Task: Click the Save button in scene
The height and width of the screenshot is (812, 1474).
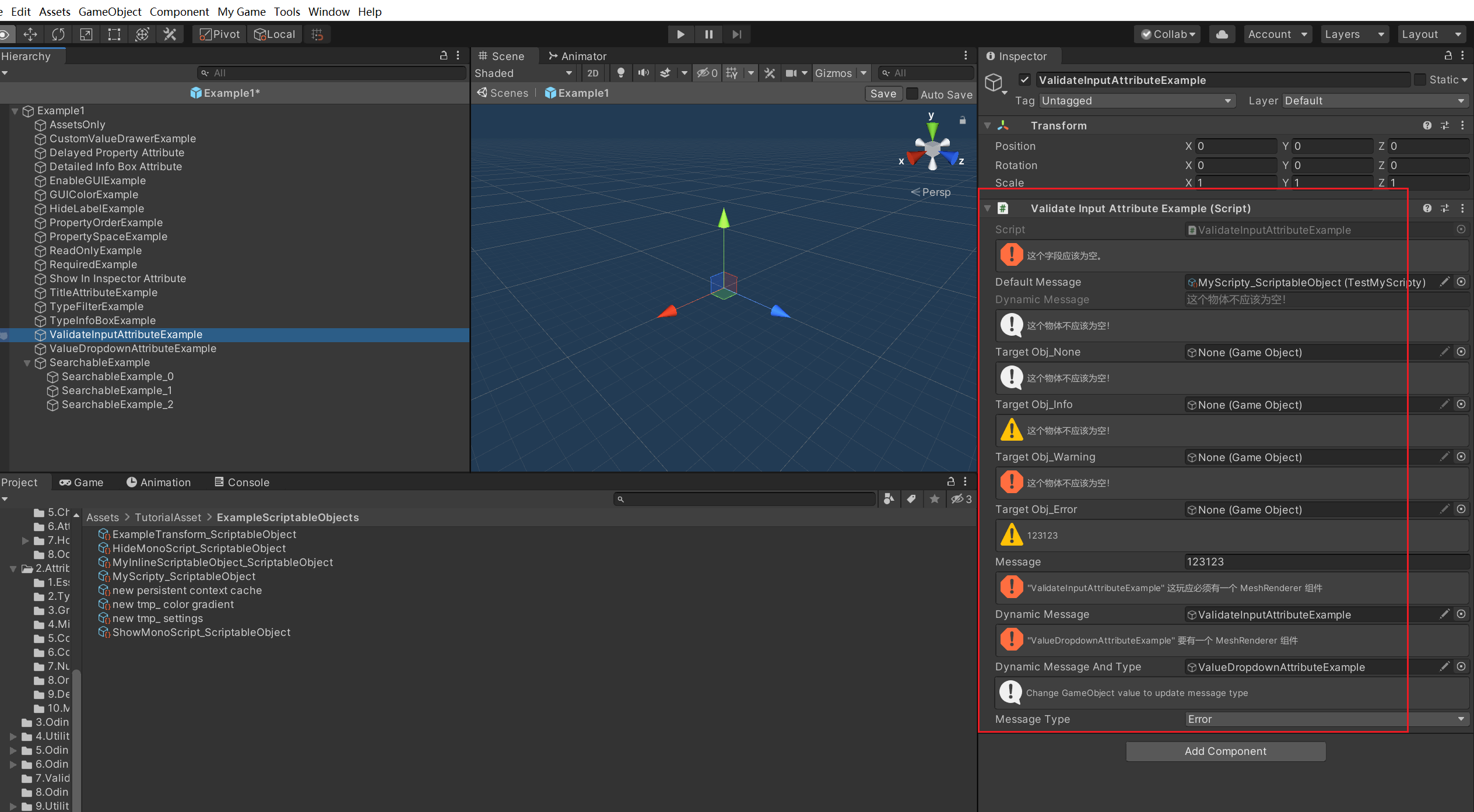Action: pos(883,94)
